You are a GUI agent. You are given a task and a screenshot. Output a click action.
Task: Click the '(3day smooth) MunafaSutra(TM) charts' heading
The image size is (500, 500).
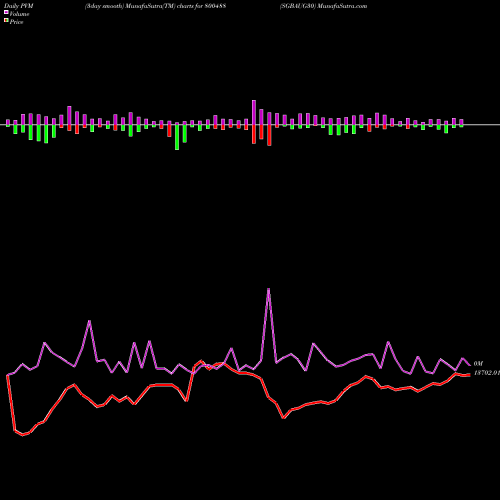pyautogui.click(x=139, y=6)
